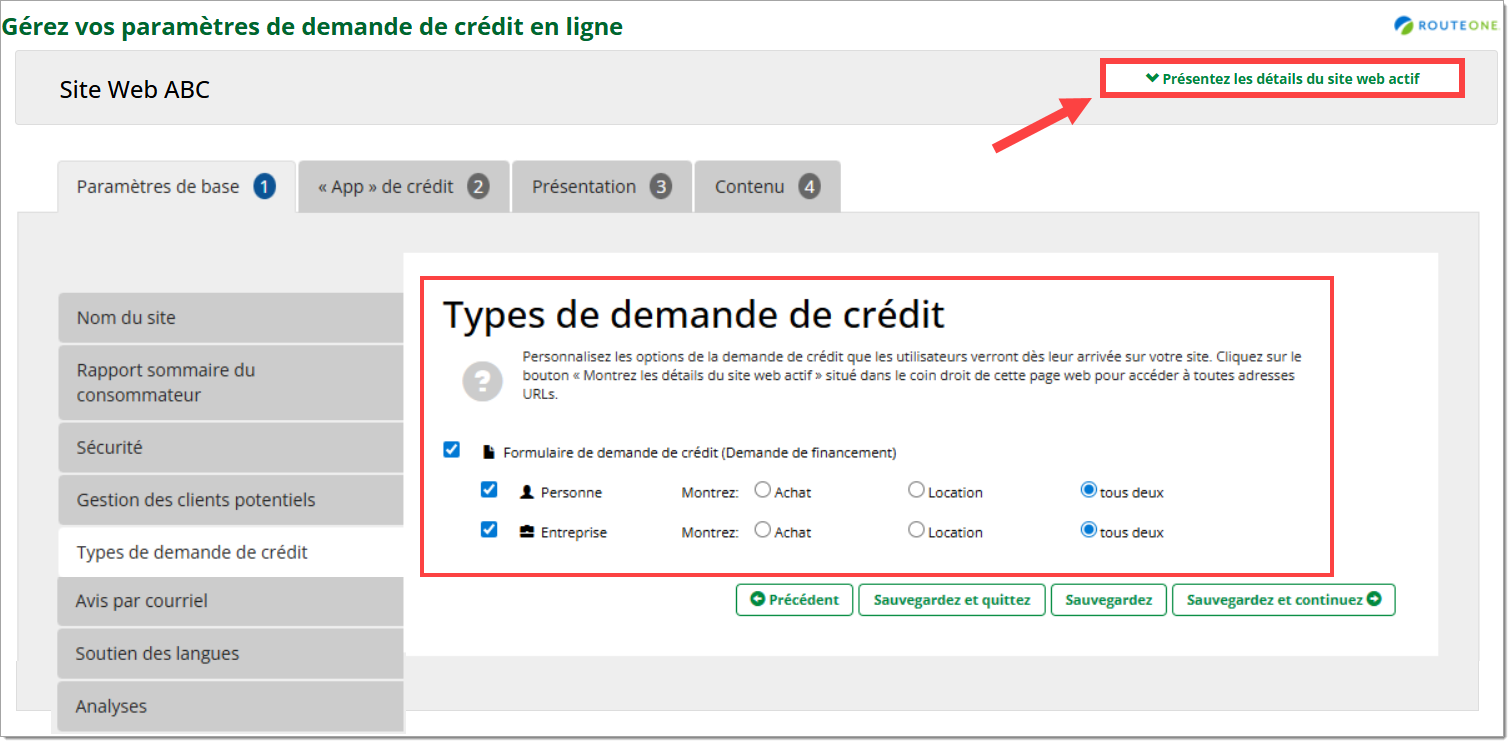Click the gray question mark help icon
The image size is (1511, 744).
coord(482,381)
